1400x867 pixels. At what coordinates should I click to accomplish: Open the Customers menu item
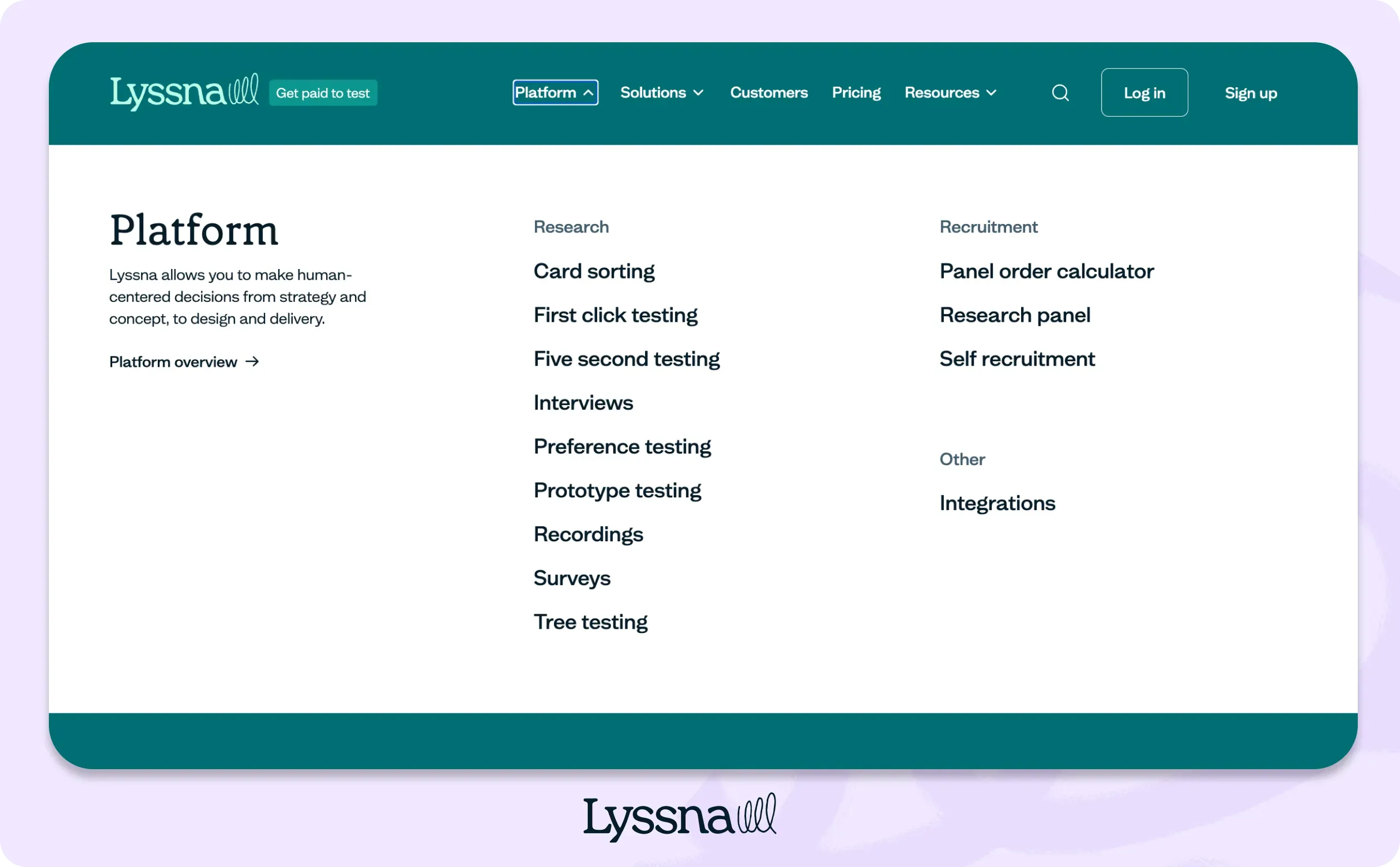pyautogui.click(x=768, y=93)
